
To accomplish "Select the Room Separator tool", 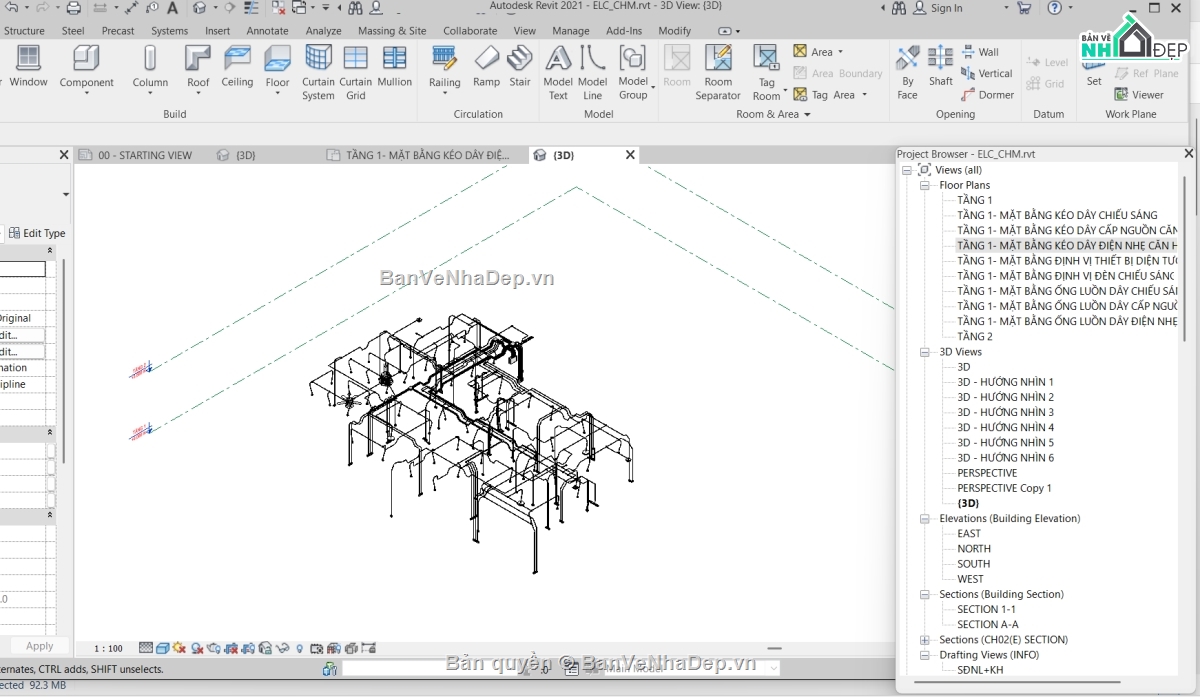I will (718, 72).
